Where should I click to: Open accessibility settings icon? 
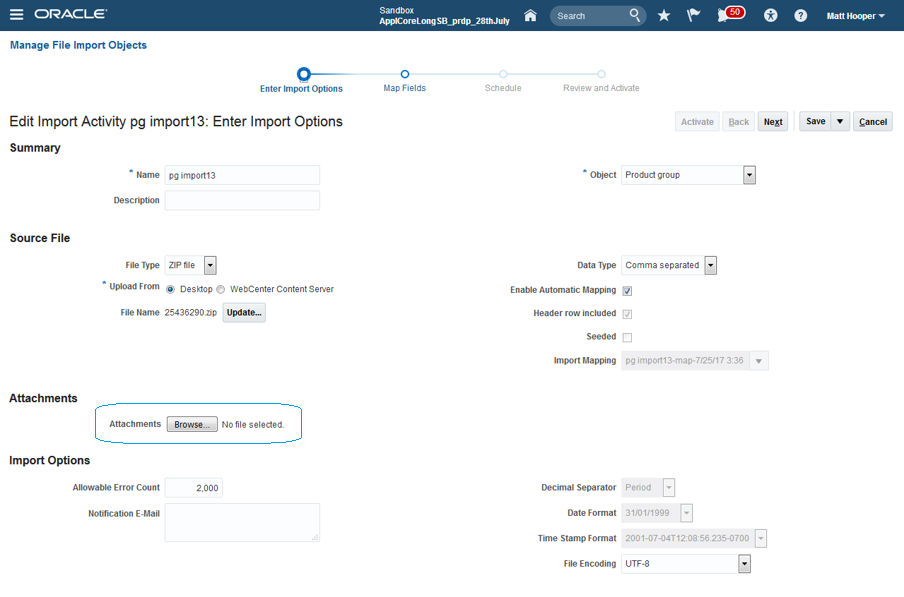pos(770,16)
